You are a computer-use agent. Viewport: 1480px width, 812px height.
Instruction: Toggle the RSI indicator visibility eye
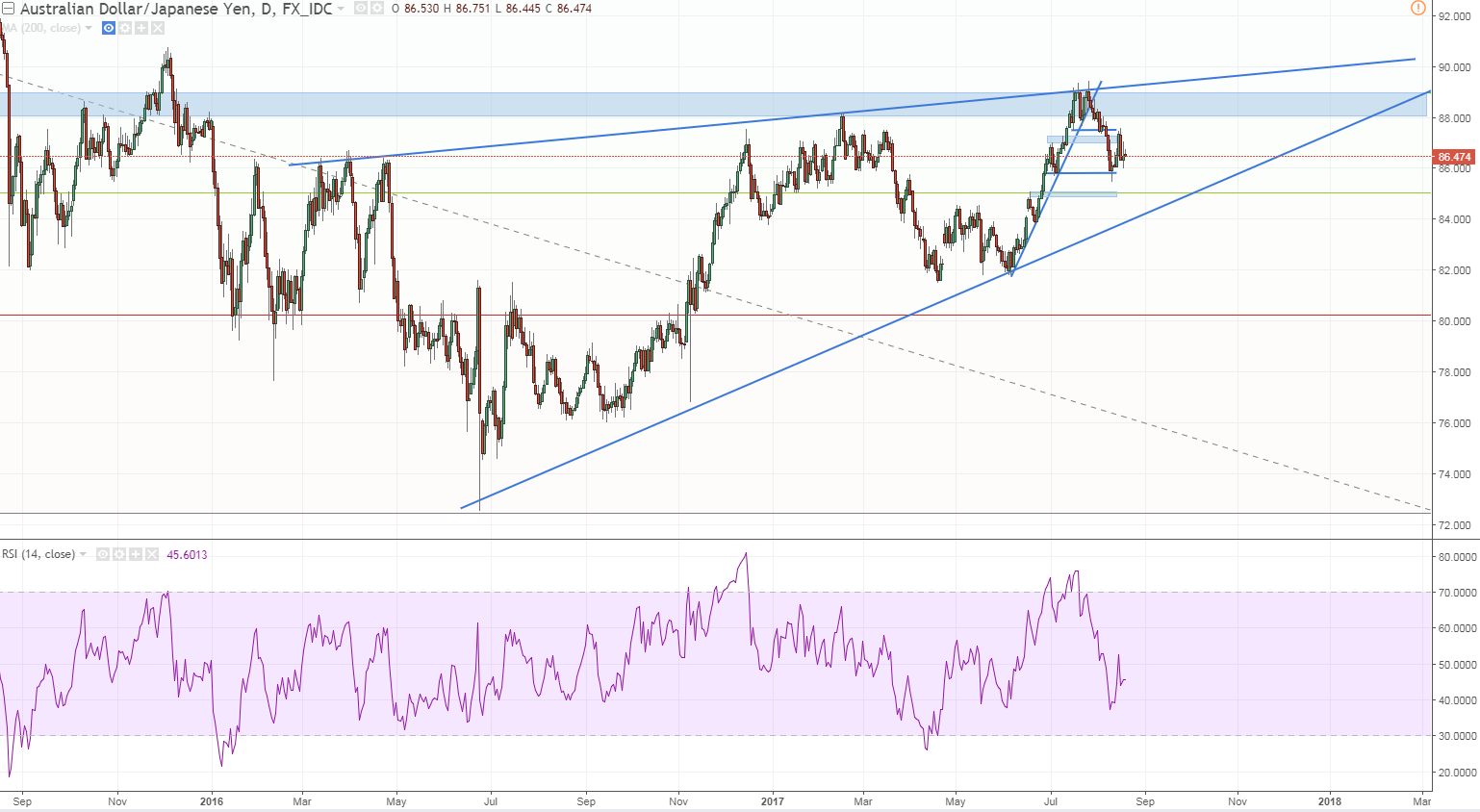coord(103,554)
